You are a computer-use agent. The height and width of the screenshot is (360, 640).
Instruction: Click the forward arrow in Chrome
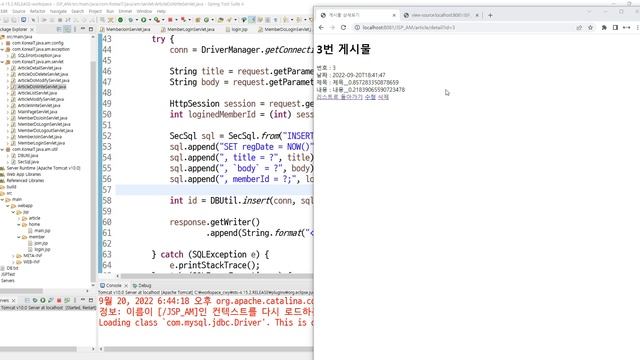click(332, 27)
